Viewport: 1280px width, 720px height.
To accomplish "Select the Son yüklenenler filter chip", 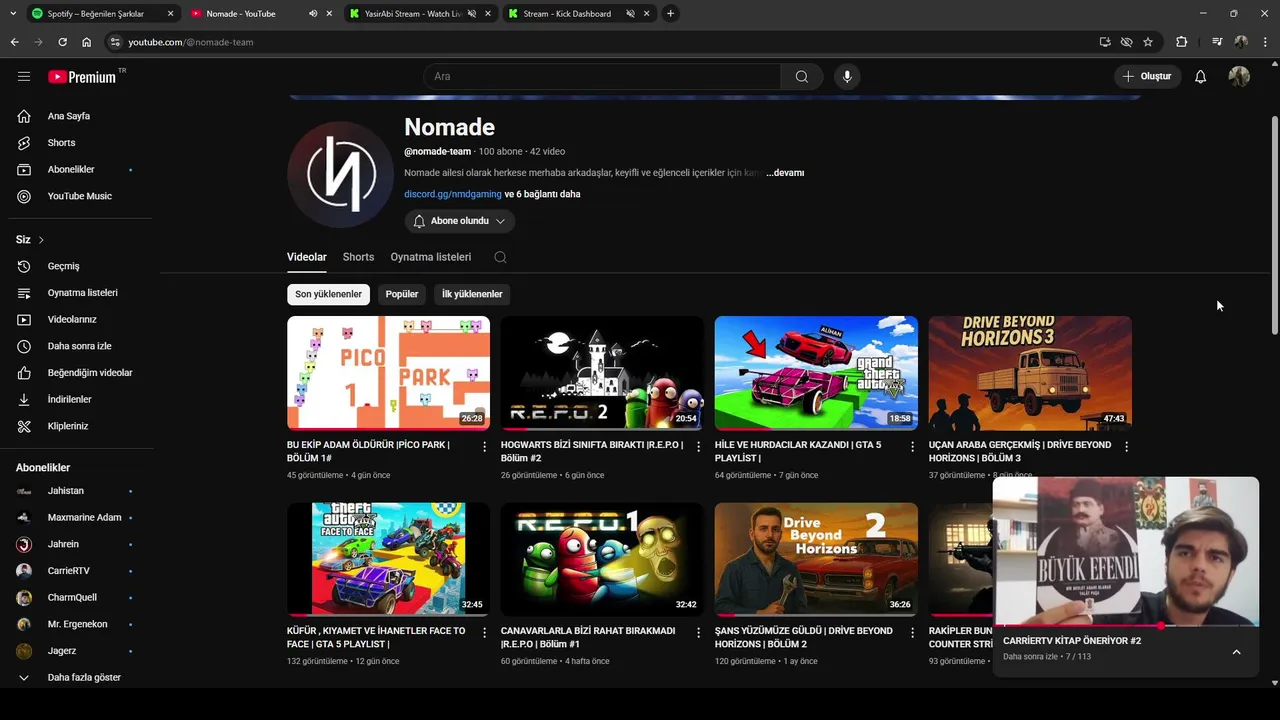I will [x=328, y=294].
